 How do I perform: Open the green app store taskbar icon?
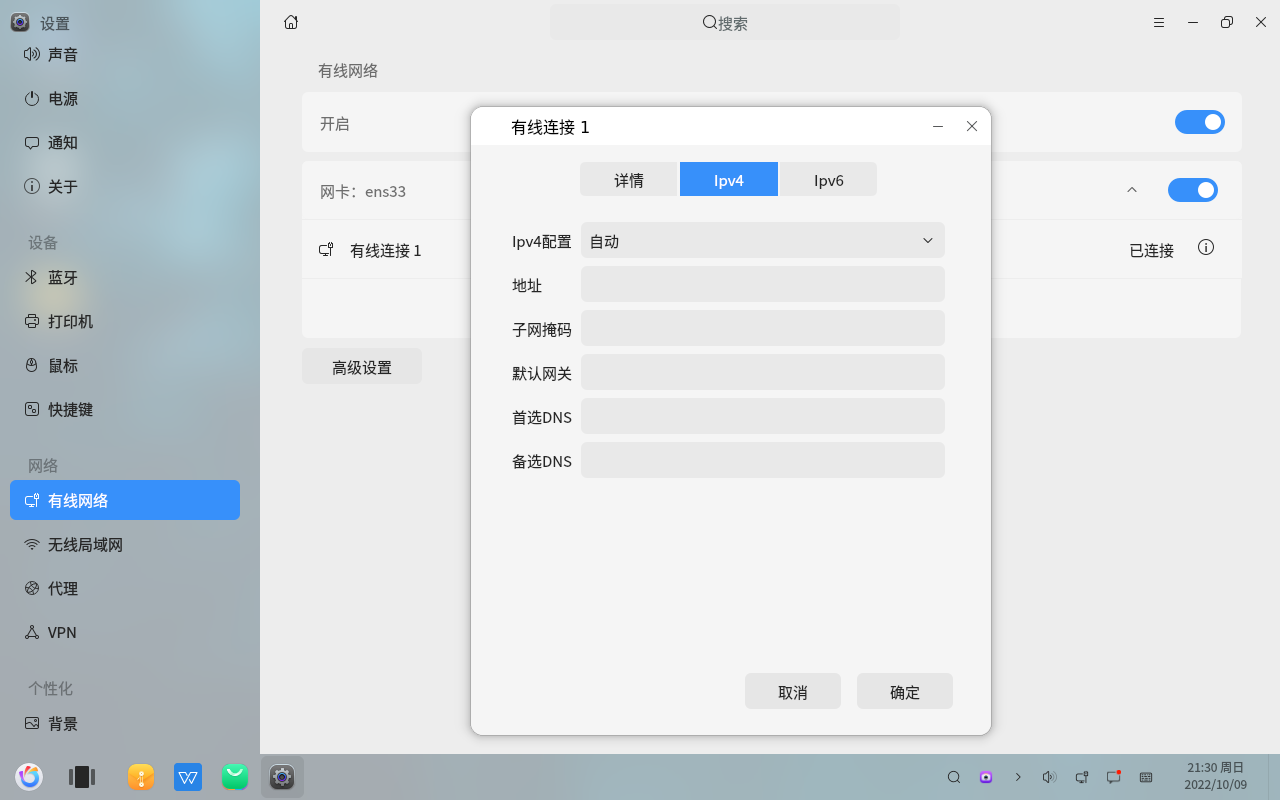pos(235,777)
